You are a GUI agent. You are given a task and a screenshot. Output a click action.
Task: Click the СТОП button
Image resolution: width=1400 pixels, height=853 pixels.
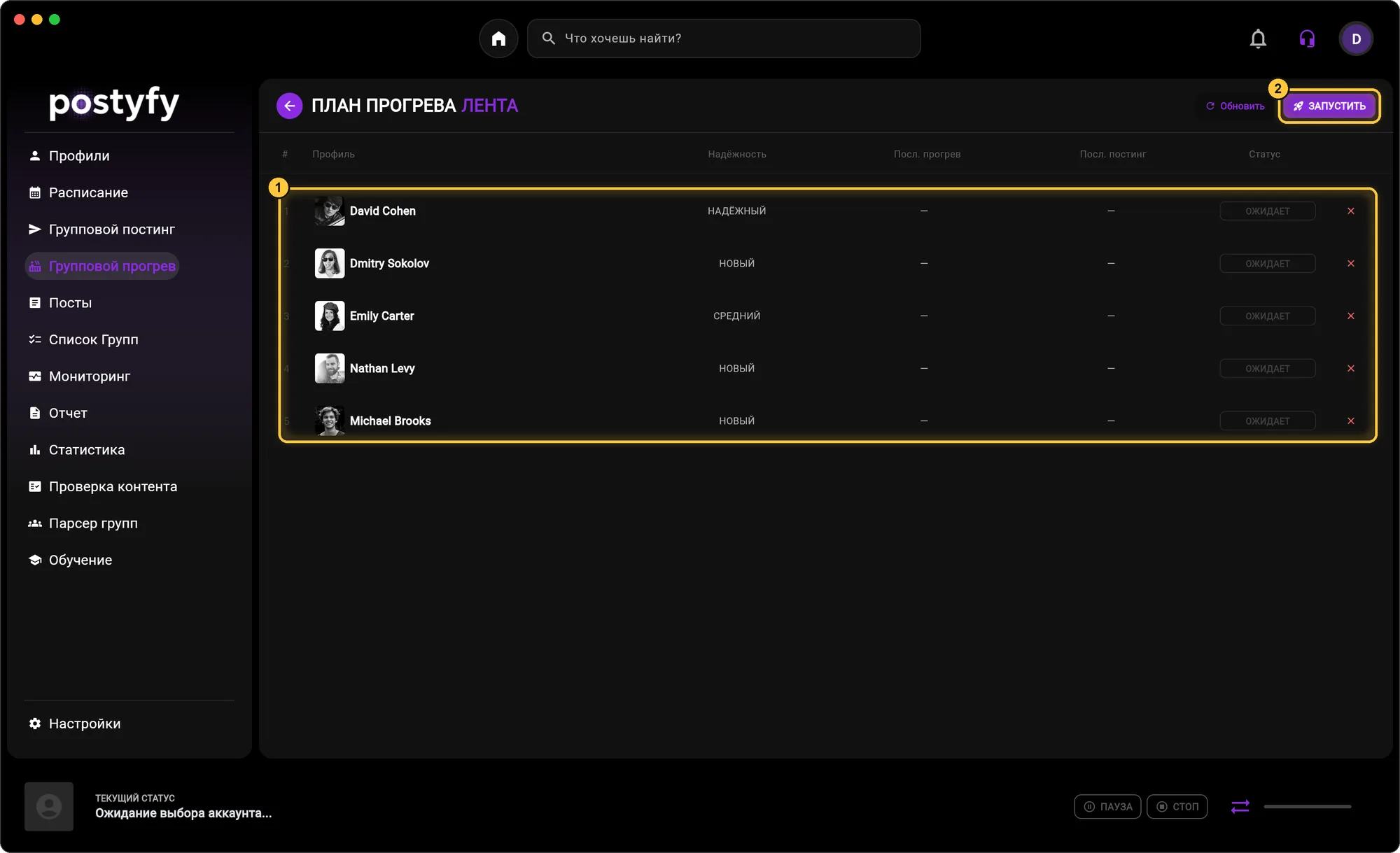pyautogui.click(x=1177, y=807)
